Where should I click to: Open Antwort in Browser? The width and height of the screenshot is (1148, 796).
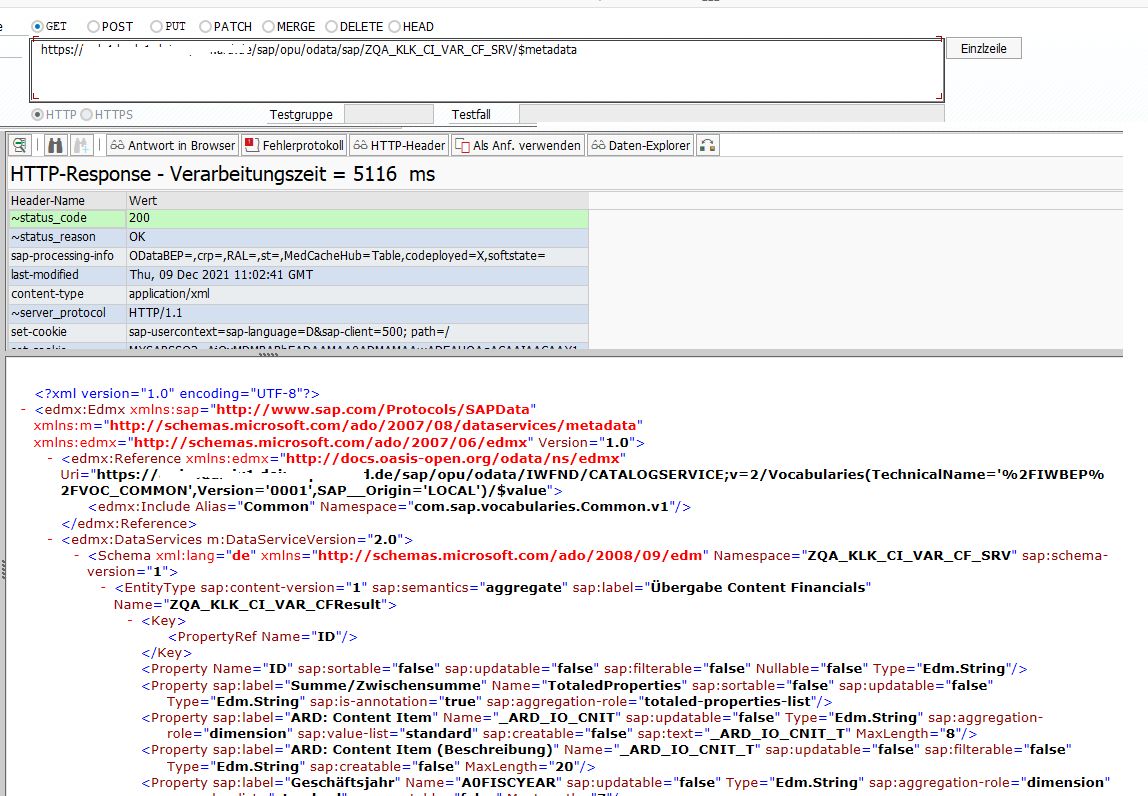click(173, 146)
